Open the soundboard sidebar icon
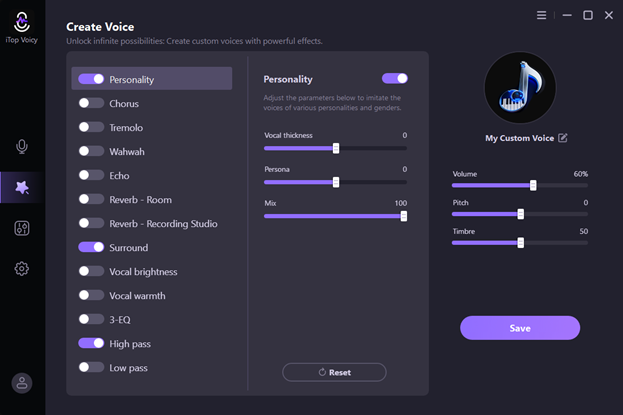This screenshot has height=415, width=623. pos(22,228)
